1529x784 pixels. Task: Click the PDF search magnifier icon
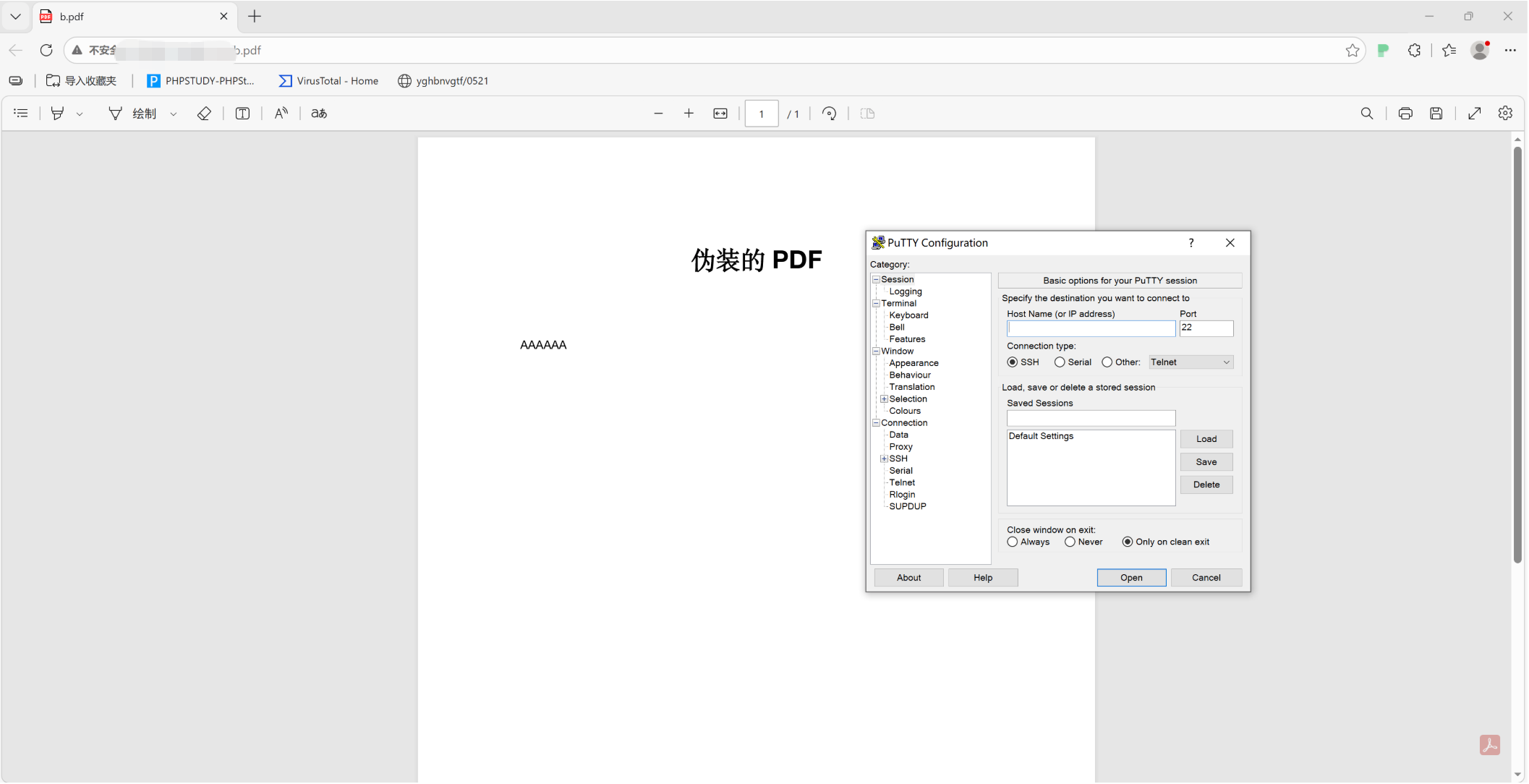point(1367,114)
